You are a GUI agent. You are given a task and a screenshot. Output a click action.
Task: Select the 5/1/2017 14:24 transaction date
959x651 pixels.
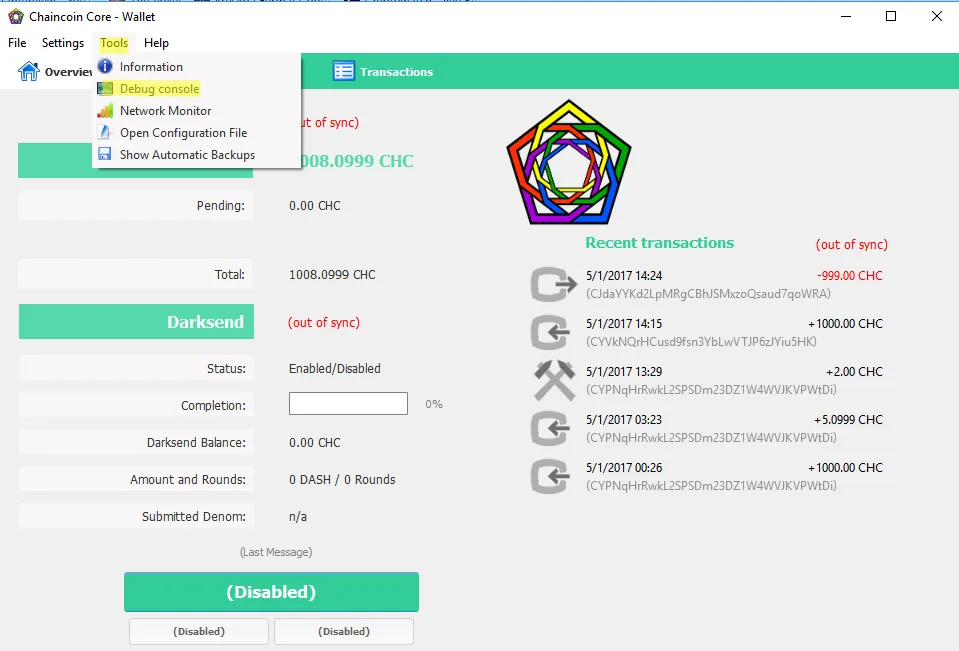(624, 276)
